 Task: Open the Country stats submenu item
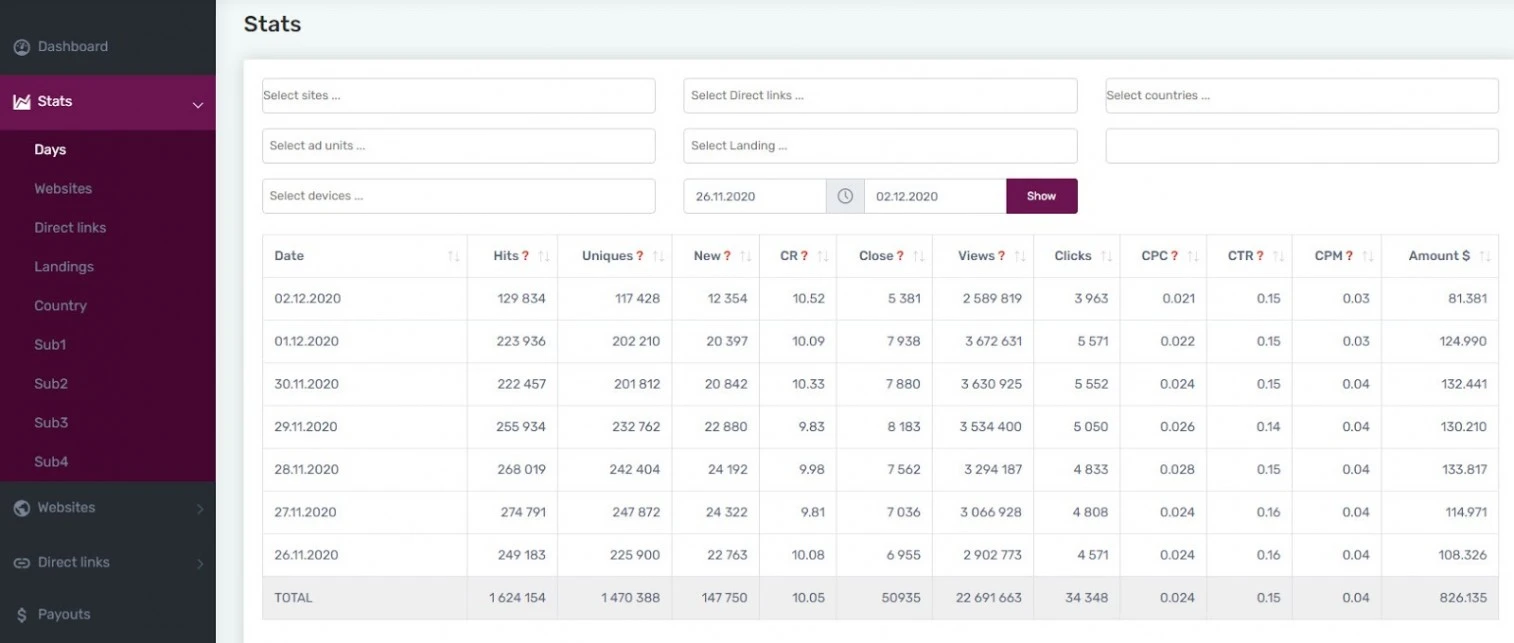(x=60, y=306)
